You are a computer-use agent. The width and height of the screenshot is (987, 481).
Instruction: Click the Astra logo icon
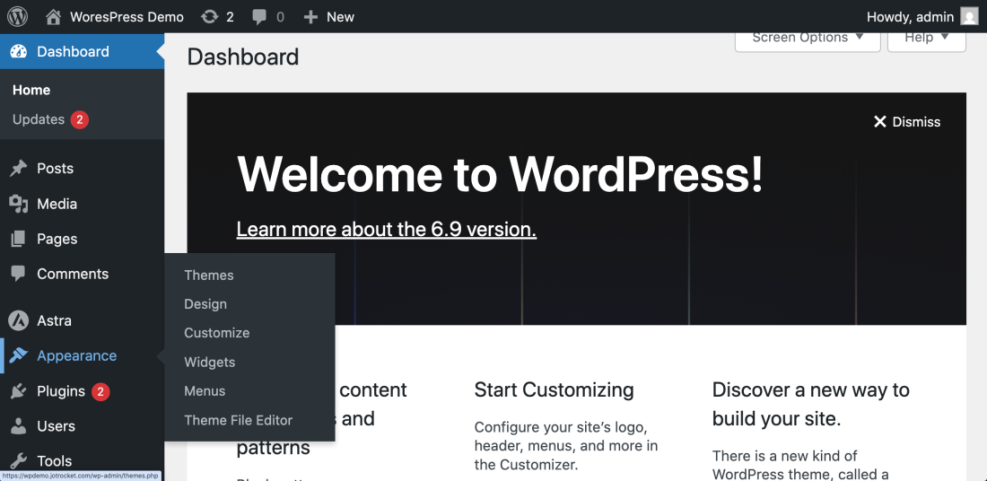[x=19, y=320]
